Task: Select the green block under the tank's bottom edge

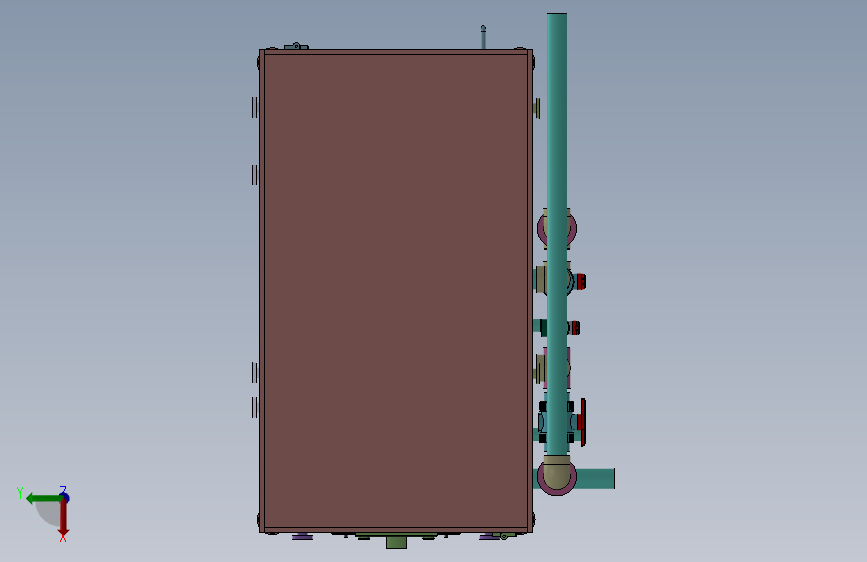Action: click(396, 542)
